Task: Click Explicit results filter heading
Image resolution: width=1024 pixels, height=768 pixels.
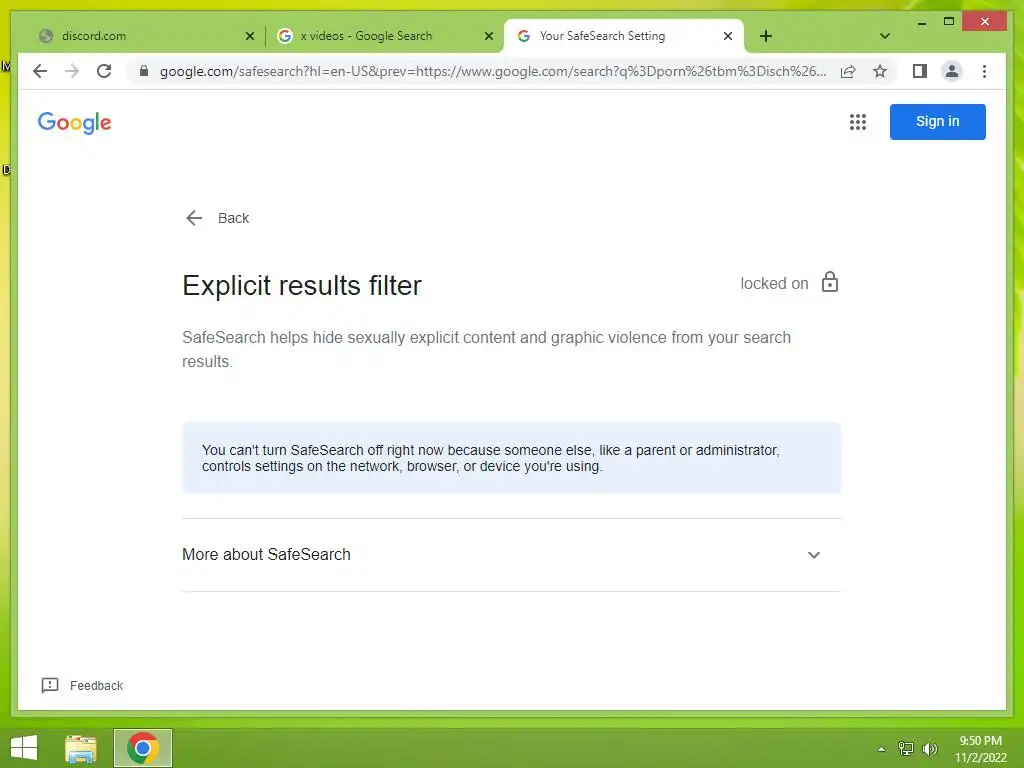Action: 302,285
